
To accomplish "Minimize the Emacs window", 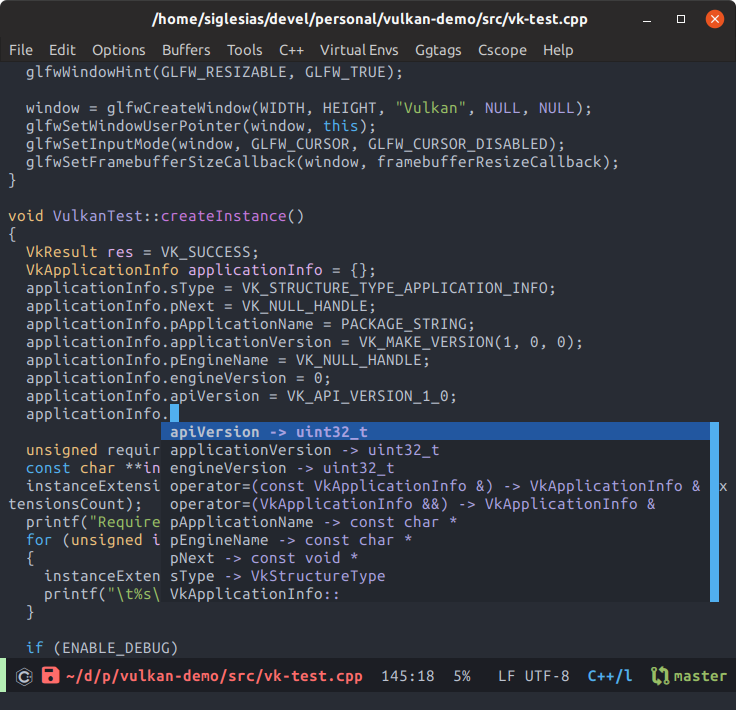I will 647,19.
